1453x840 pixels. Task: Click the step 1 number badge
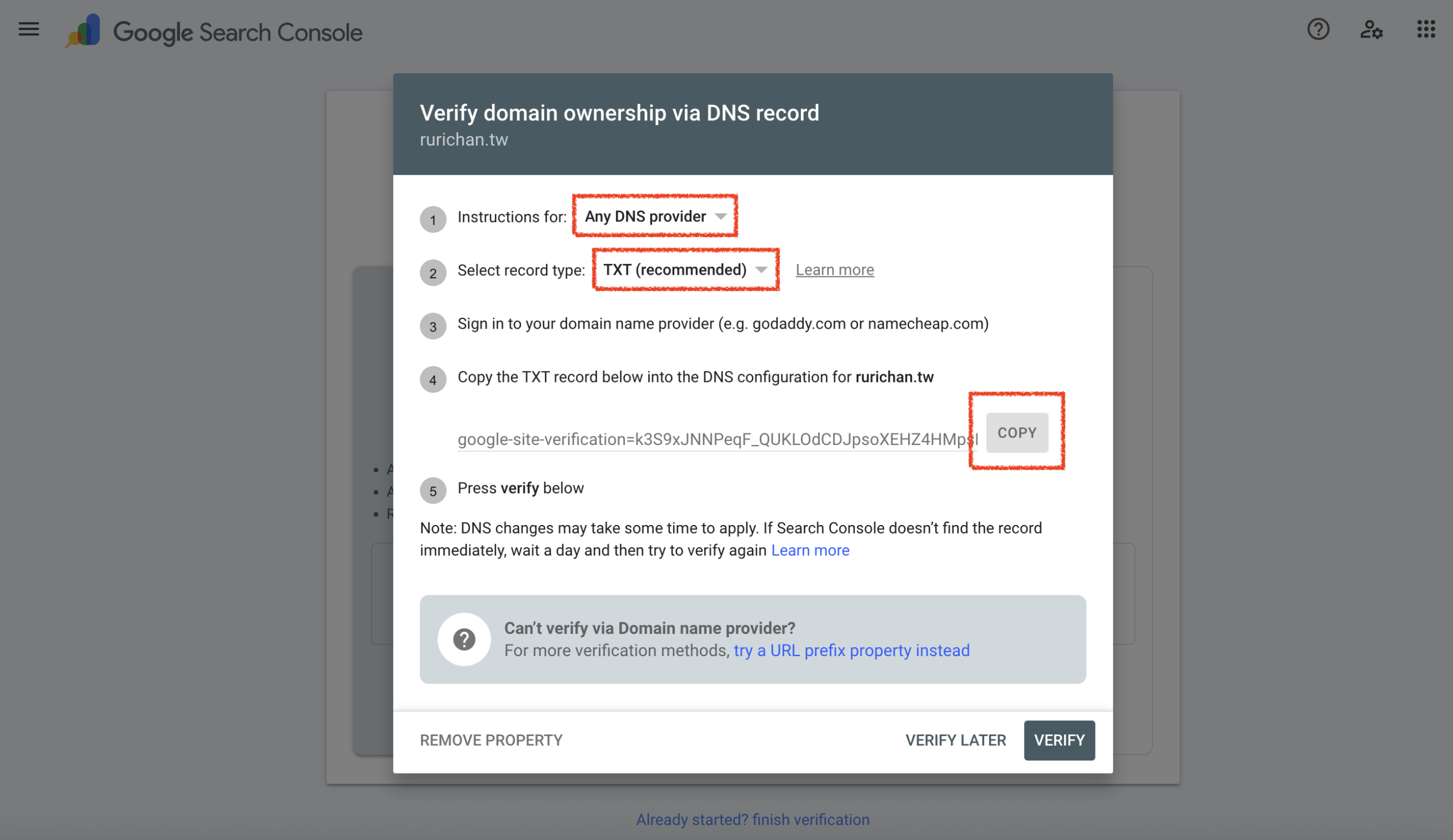coord(433,219)
